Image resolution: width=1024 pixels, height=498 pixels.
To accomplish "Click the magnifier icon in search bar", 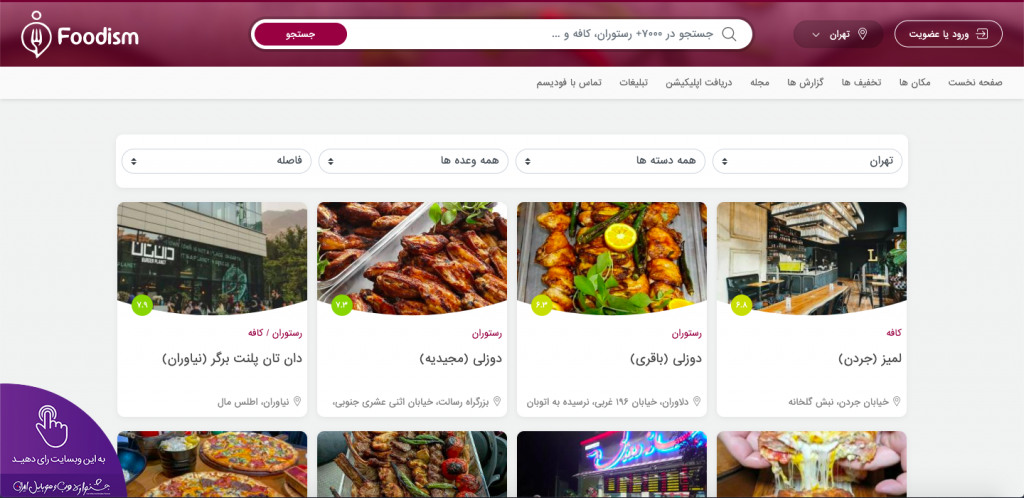I will pyautogui.click(x=729, y=34).
